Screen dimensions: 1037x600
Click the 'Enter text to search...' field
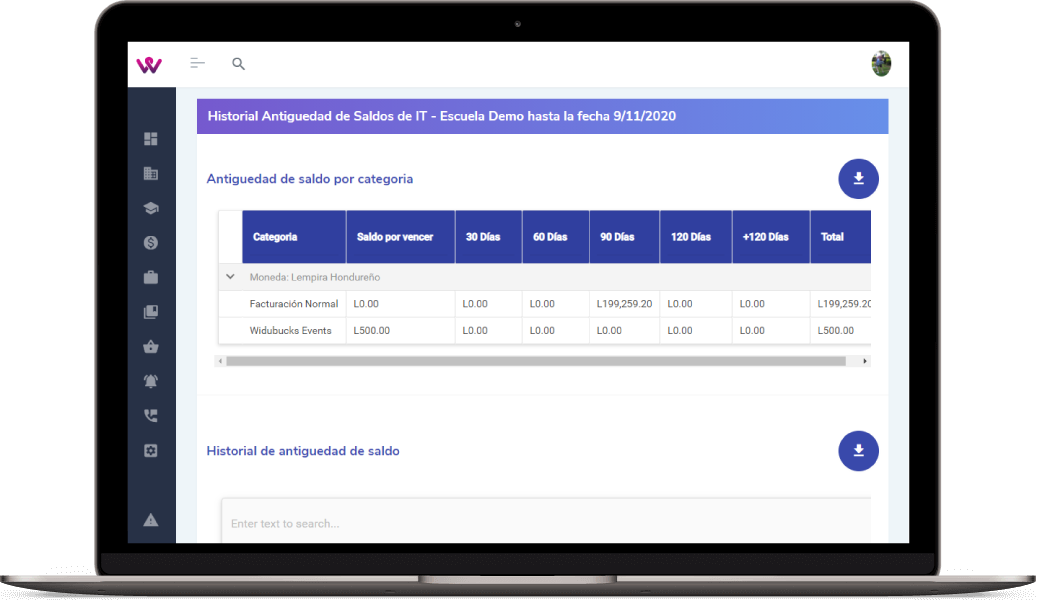(545, 523)
